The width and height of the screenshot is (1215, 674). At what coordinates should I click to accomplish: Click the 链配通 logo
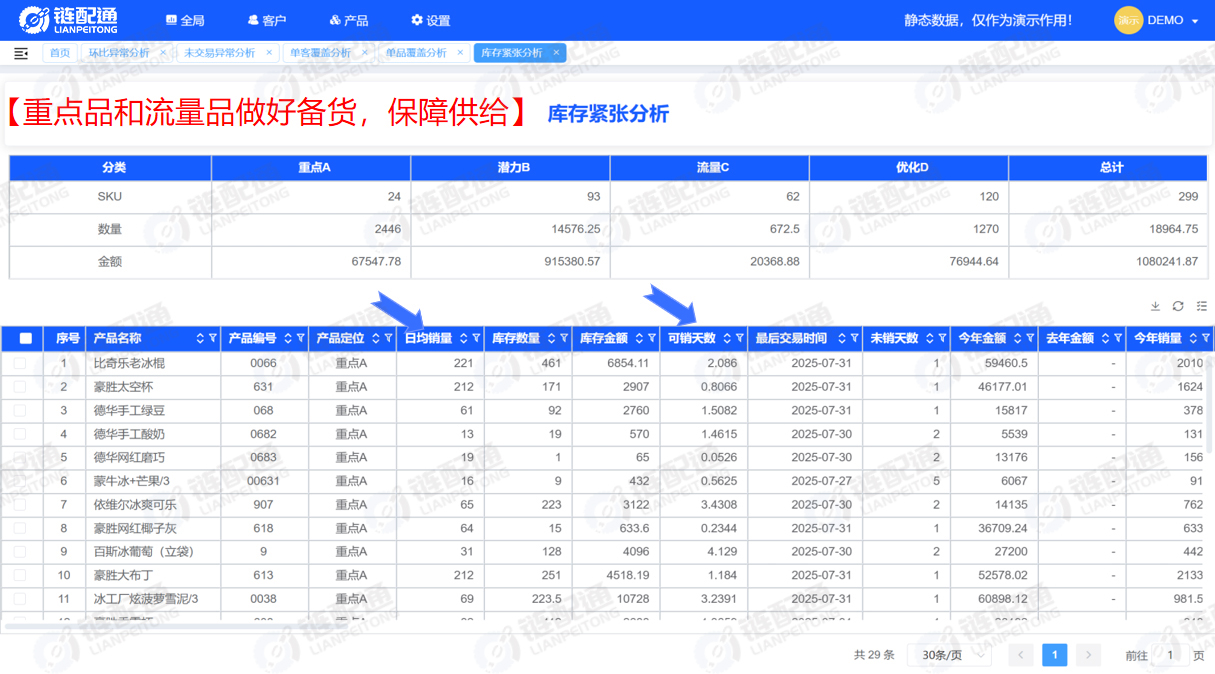click(68, 20)
